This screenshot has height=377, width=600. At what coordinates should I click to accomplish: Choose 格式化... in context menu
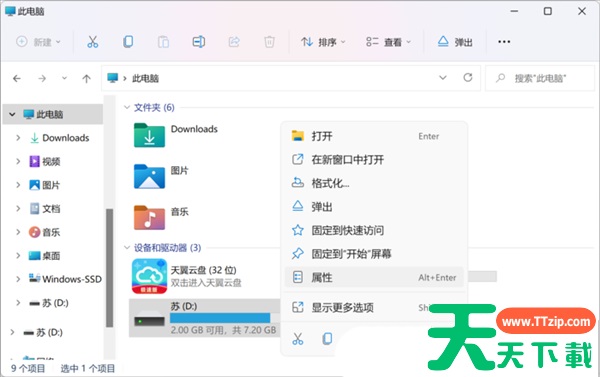[x=374, y=183]
